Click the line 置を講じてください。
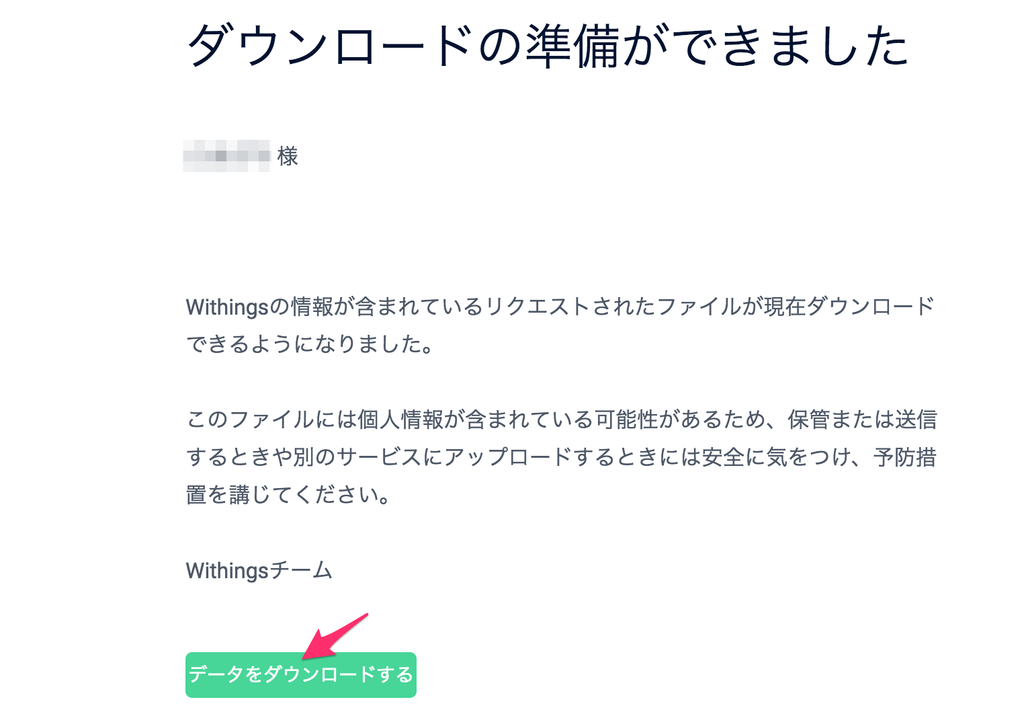The width and height of the screenshot is (1024, 710). [x=288, y=495]
